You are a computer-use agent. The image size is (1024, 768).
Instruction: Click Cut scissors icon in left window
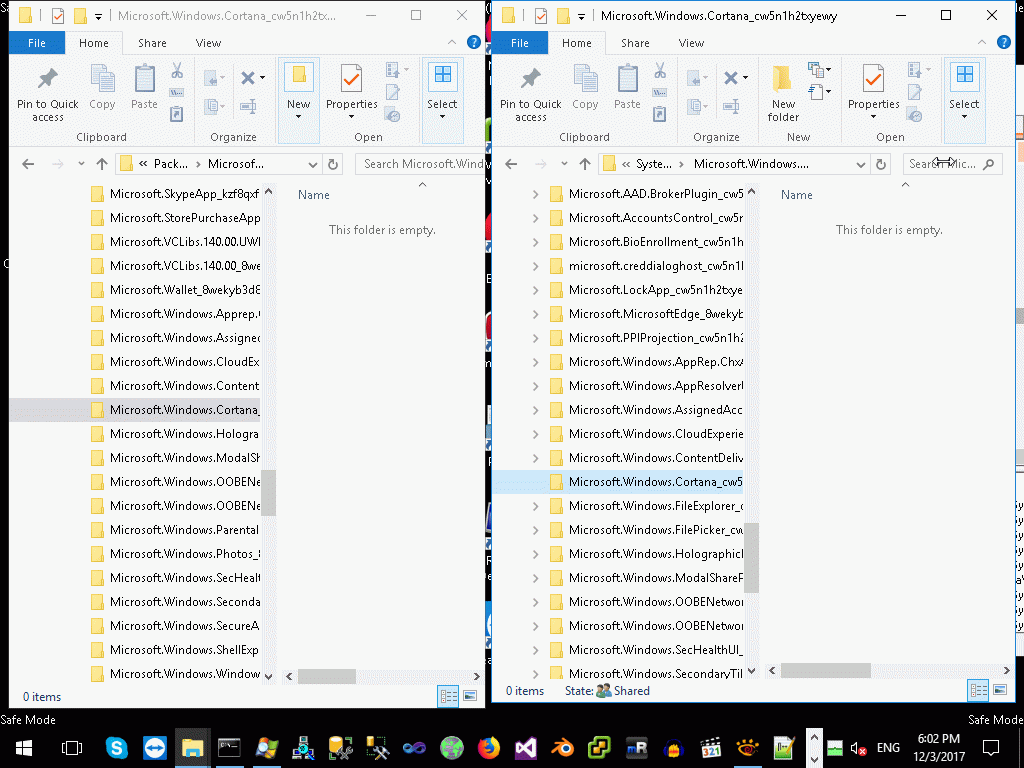pyautogui.click(x=176, y=70)
